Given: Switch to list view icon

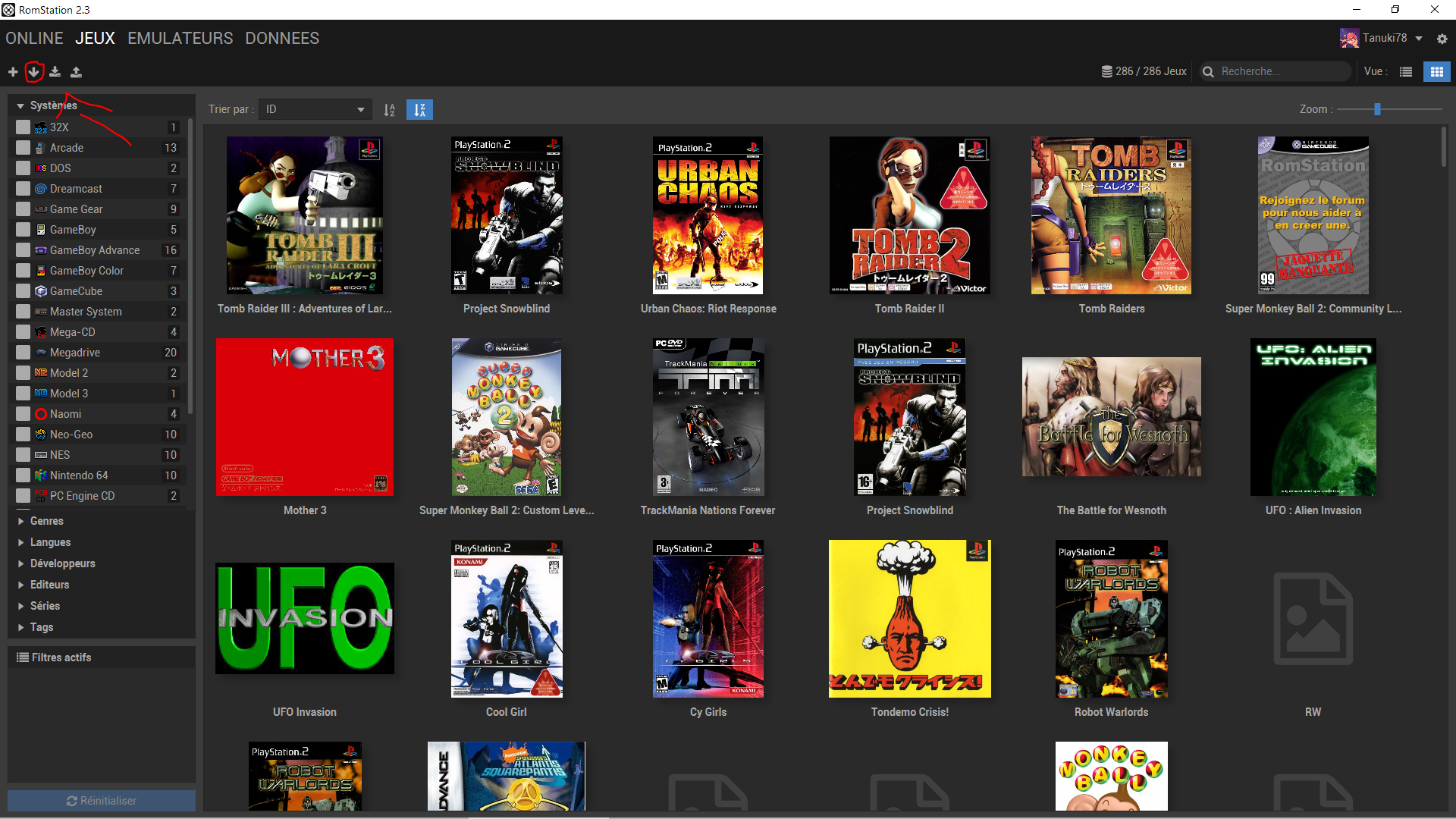Looking at the screenshot, I should click(1406, 72).
